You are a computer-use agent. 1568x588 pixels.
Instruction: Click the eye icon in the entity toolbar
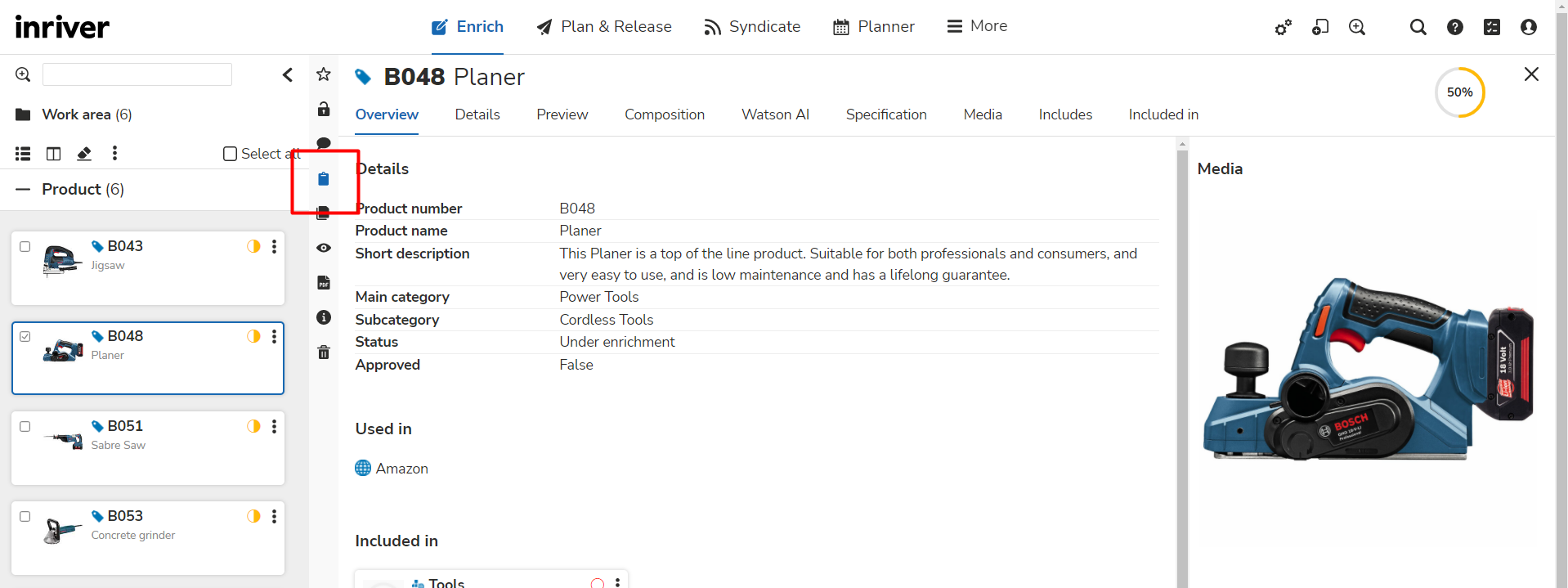tap(324, 248)
